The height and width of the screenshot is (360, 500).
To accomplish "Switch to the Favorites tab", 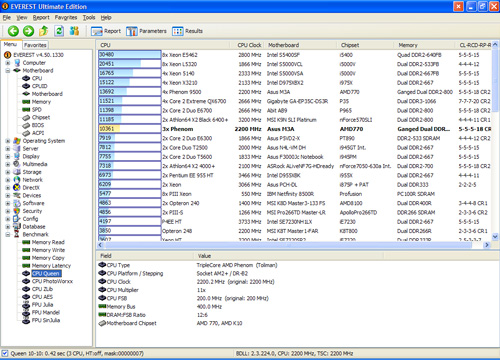I will coord(35,45).
